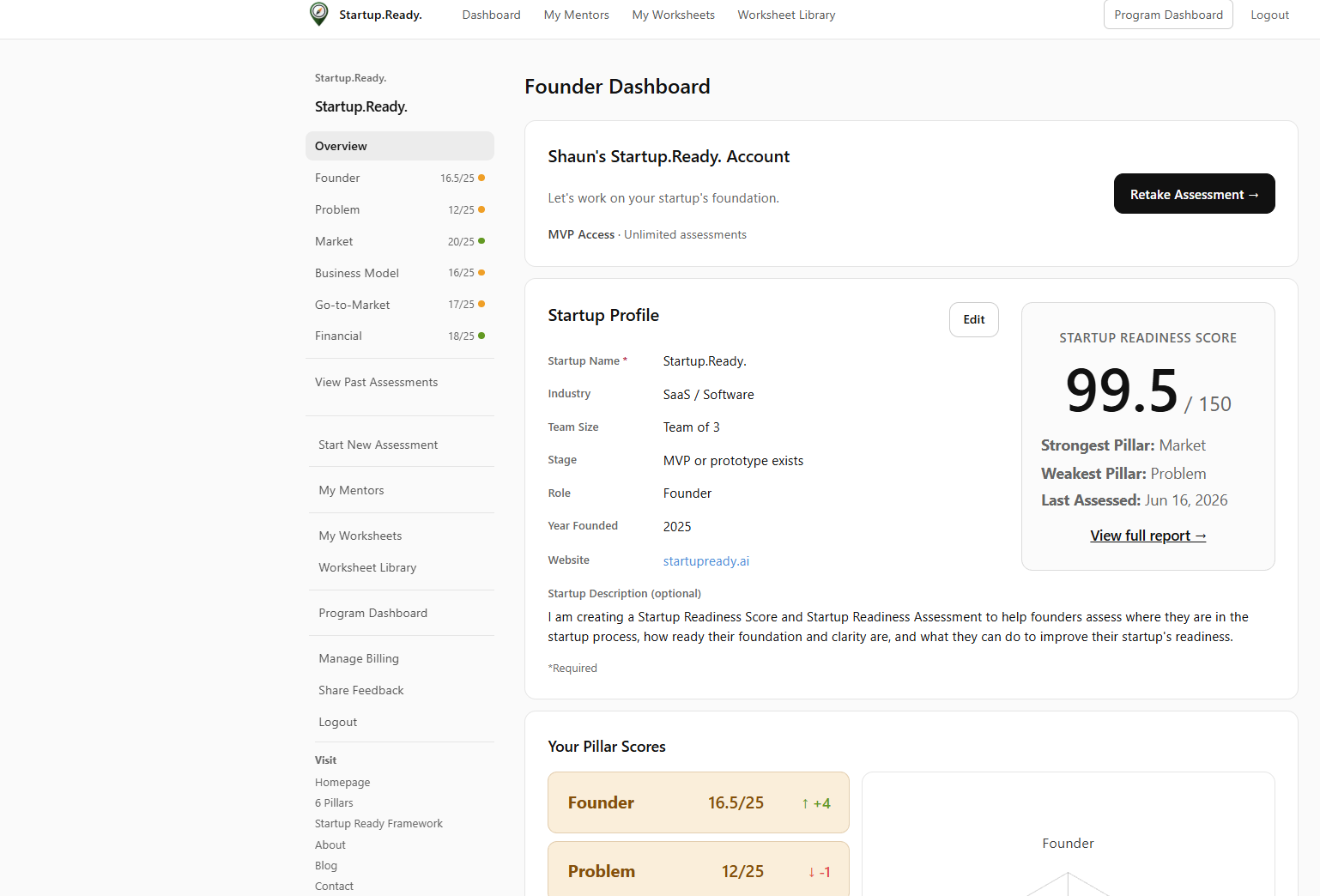Open the startupready.ai website link

click(x=705, y=561)
